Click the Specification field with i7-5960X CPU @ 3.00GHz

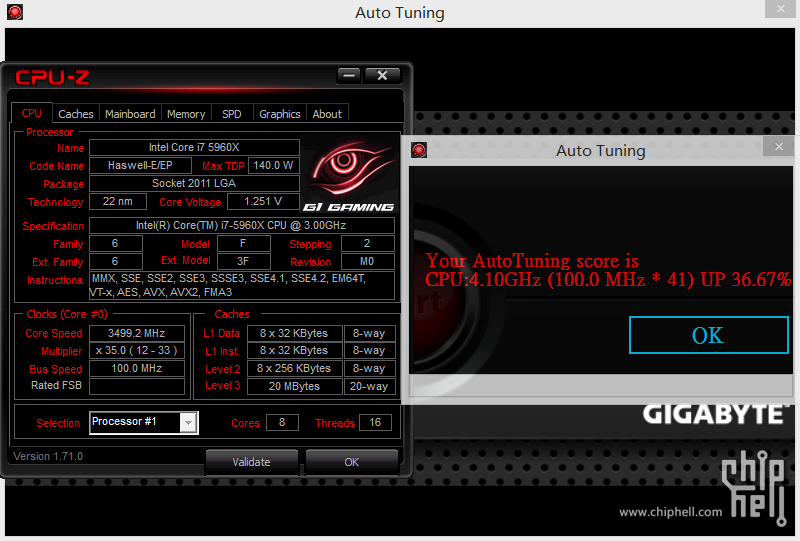(x=242, y=225)
